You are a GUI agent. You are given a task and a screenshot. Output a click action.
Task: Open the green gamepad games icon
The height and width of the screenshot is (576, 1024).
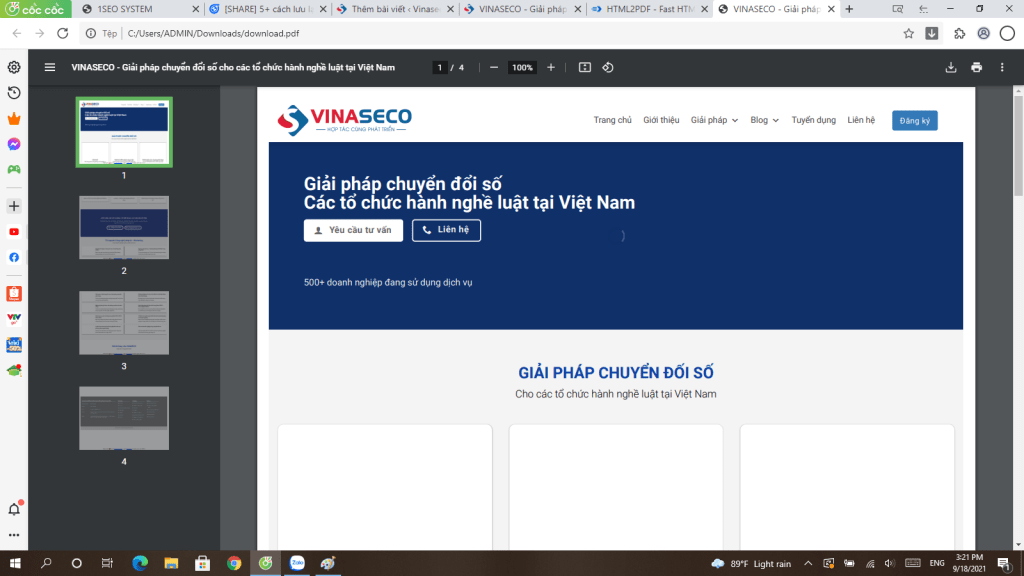(14, 169)
